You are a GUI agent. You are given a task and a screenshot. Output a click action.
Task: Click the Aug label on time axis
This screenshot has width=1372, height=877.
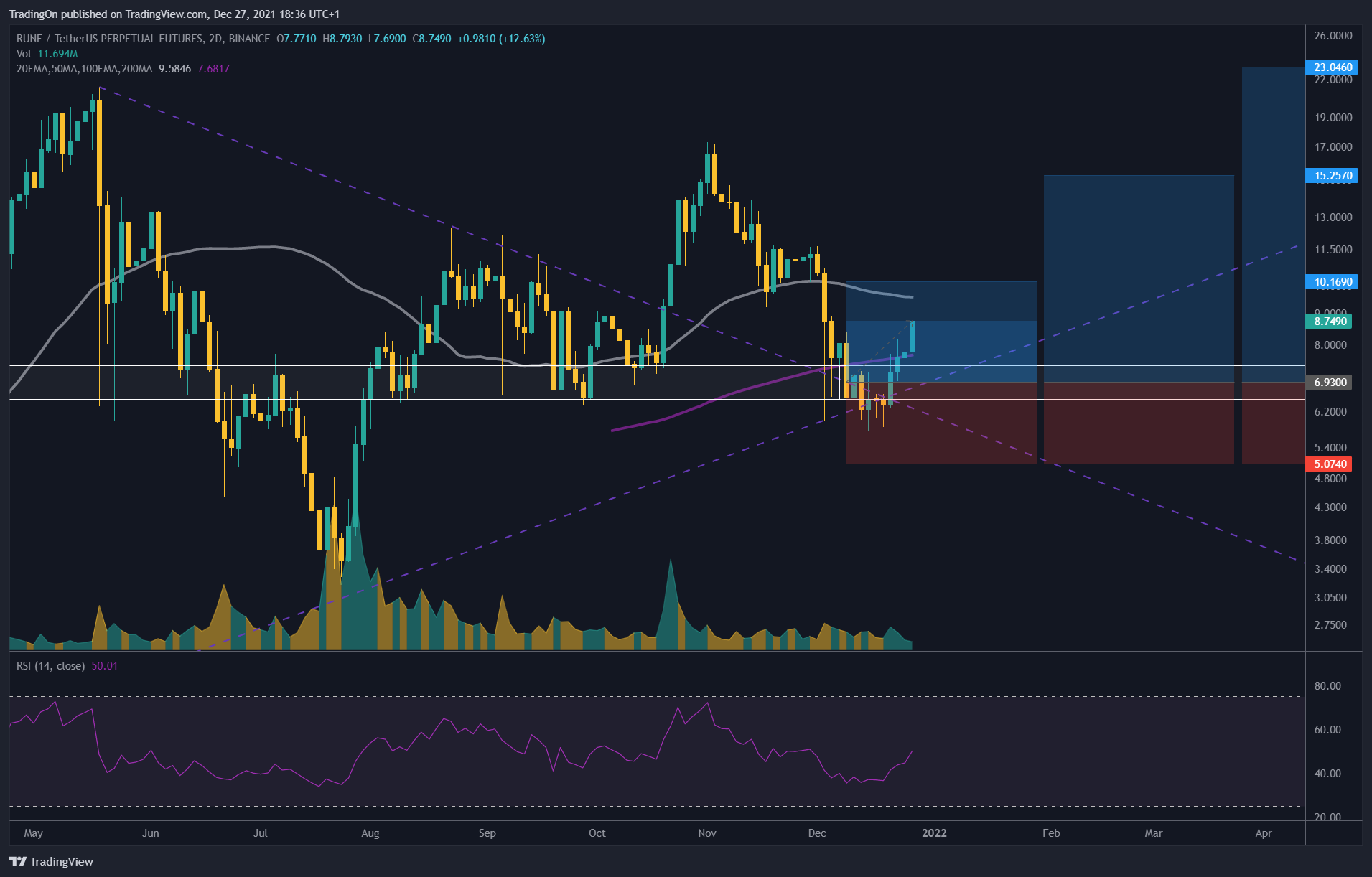(370, 833)
